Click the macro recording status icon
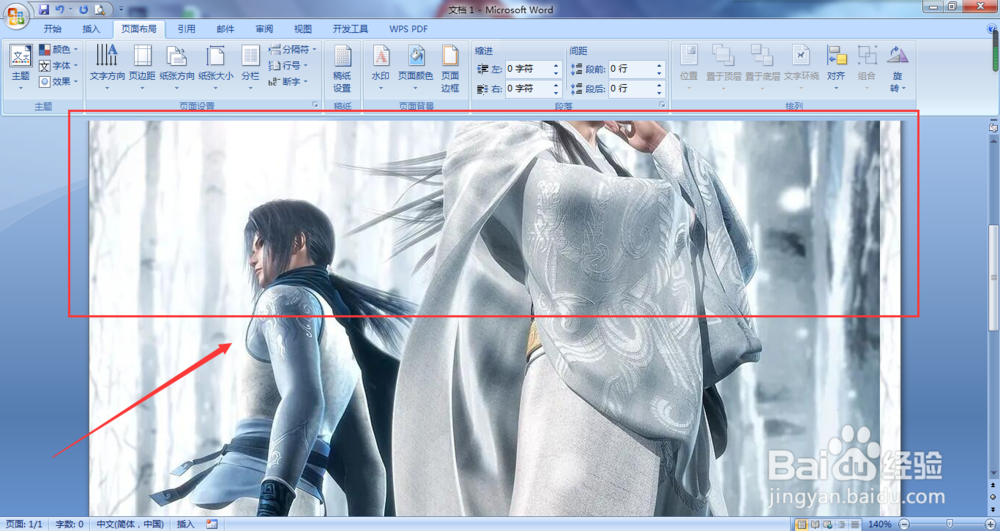The width and height of the screenshot is (1000, 531). 212,524
